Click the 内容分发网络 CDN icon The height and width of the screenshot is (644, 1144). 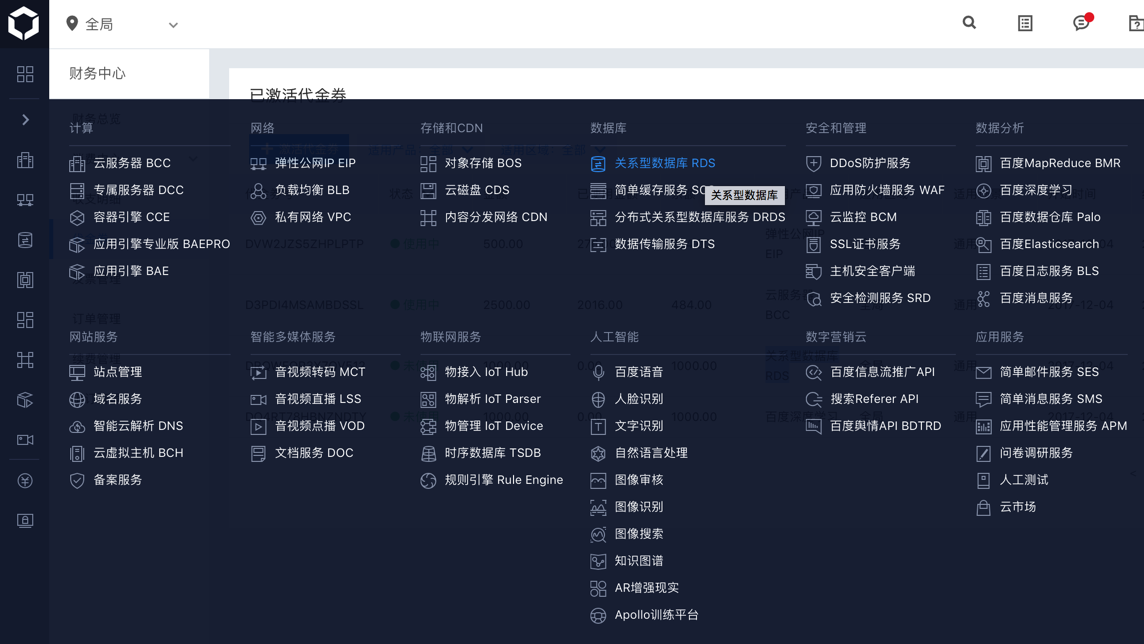pos(428,217)
